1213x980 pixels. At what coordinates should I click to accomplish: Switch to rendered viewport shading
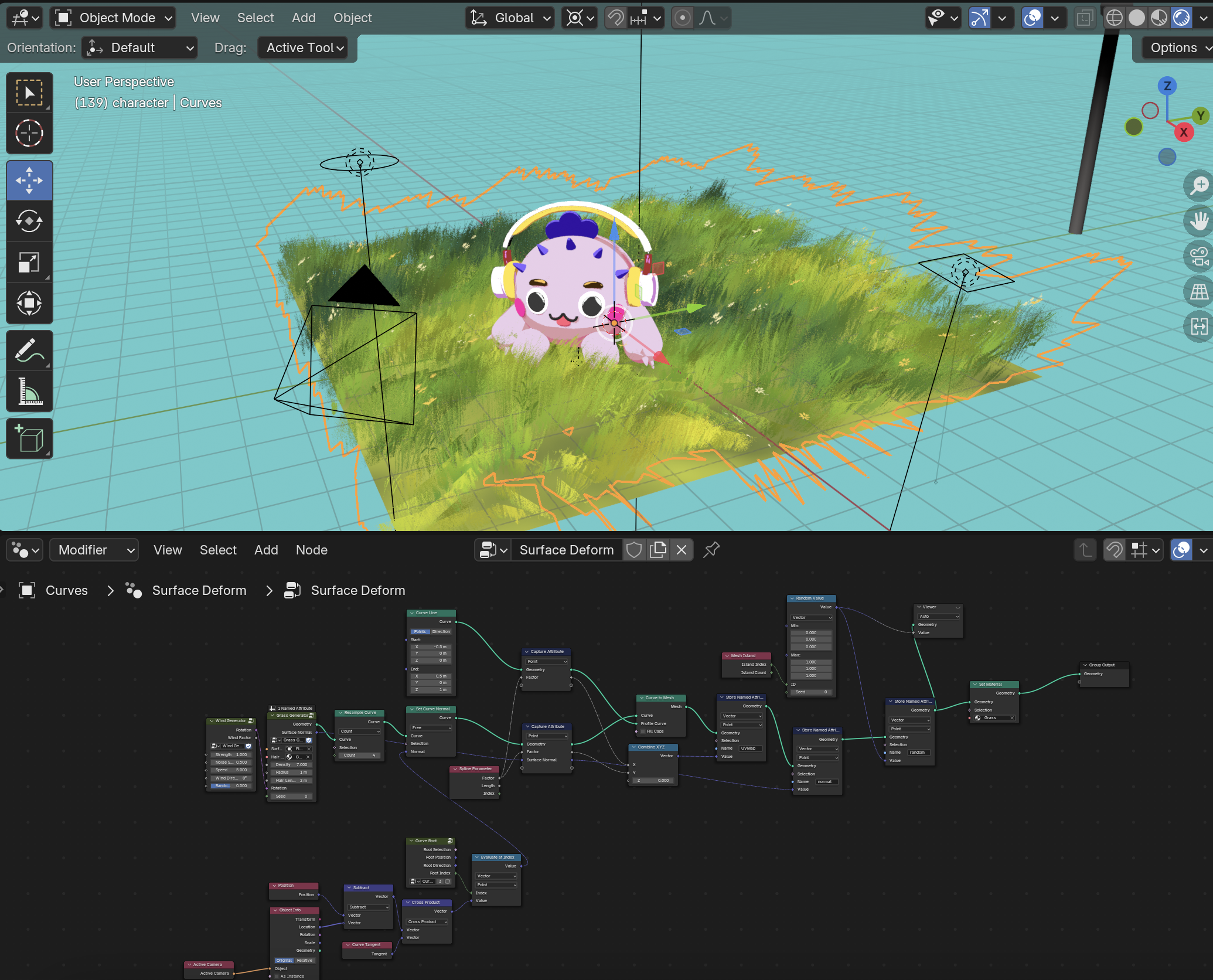pyautogui.click(x=1181, y=18)
